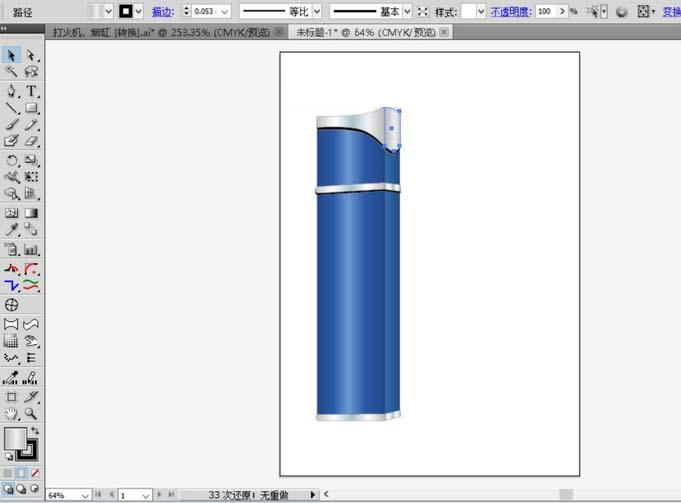The width and height of the screenshot is (681, 503).
Task: Select the Zoom magnifier tool
Action: (x=31, y=412)
